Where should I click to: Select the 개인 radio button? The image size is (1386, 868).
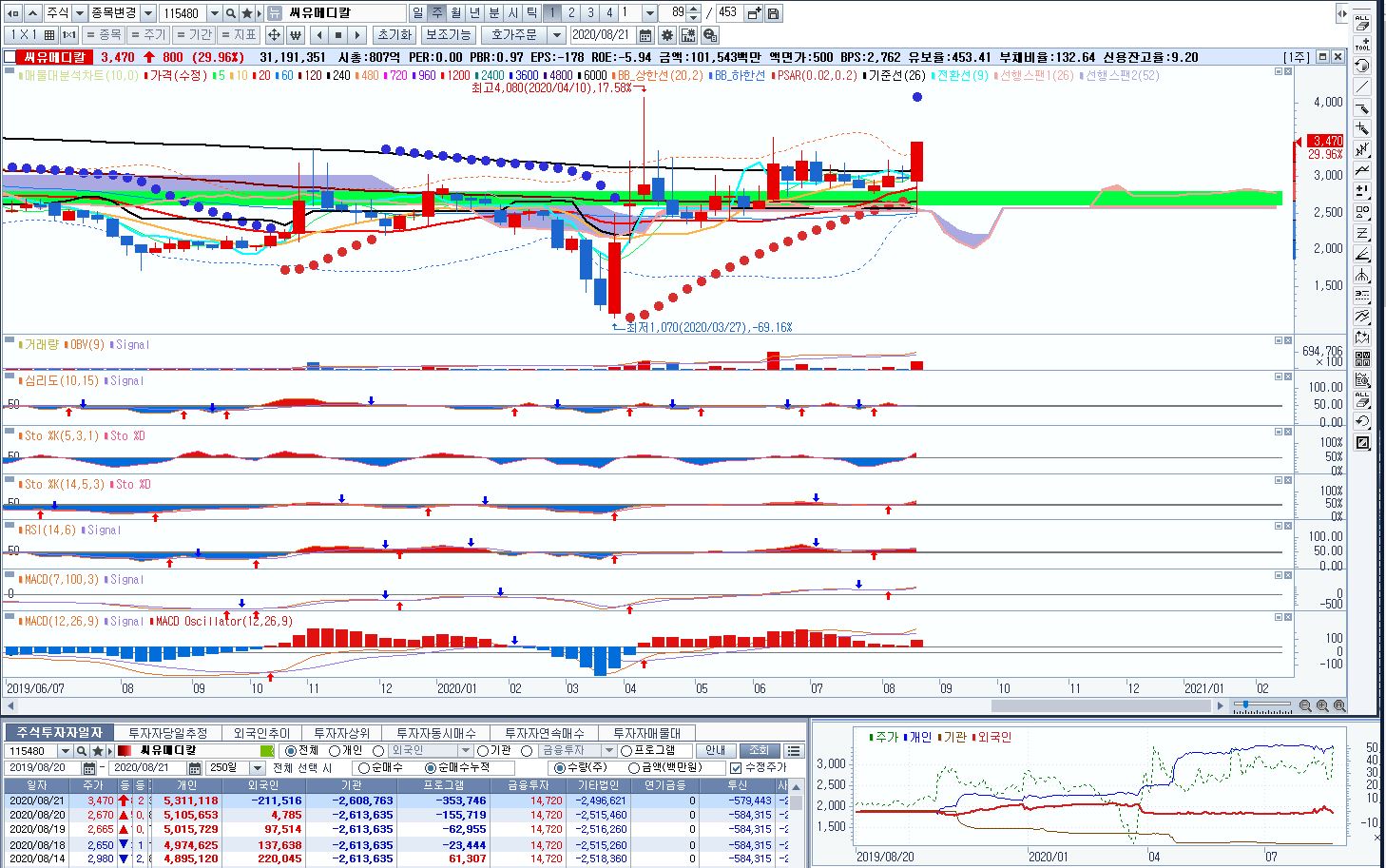[336, 750]
